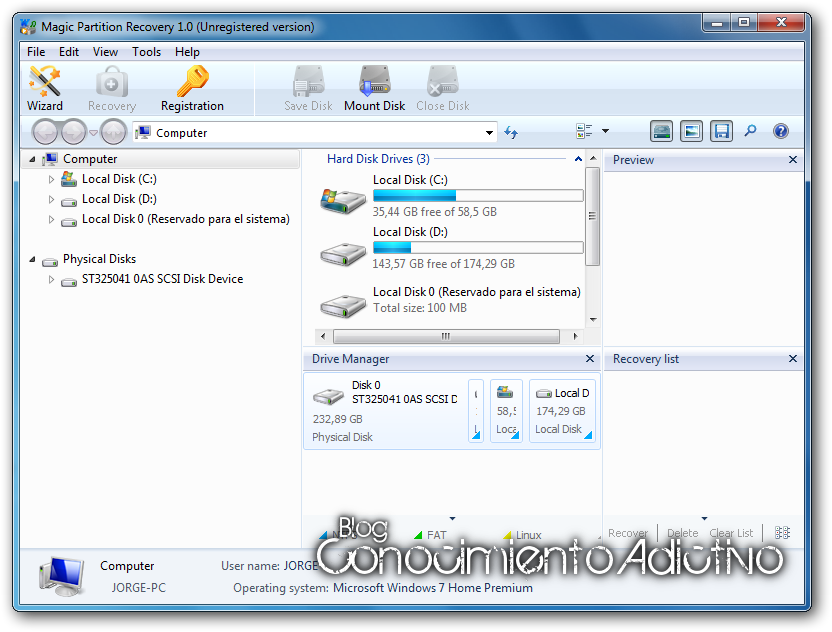Open navigation history dropdown arrow

[x=93, y=133]
